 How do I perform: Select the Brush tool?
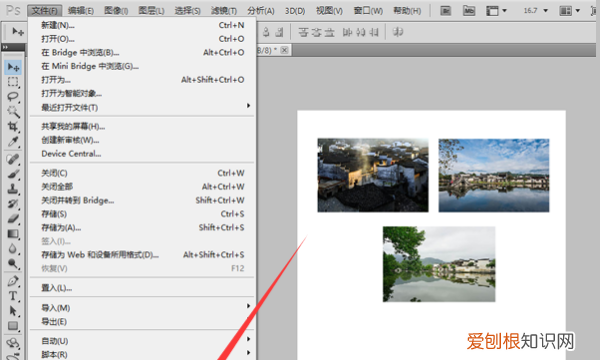click(x=13, y=174)
